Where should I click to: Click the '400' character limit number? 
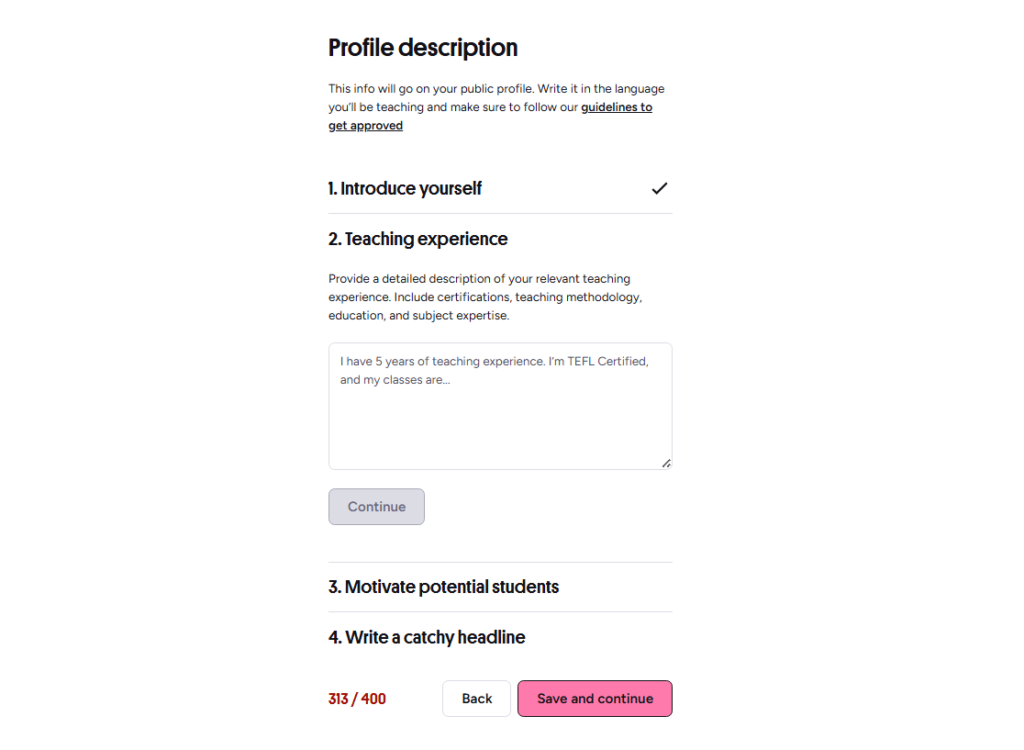374,699
